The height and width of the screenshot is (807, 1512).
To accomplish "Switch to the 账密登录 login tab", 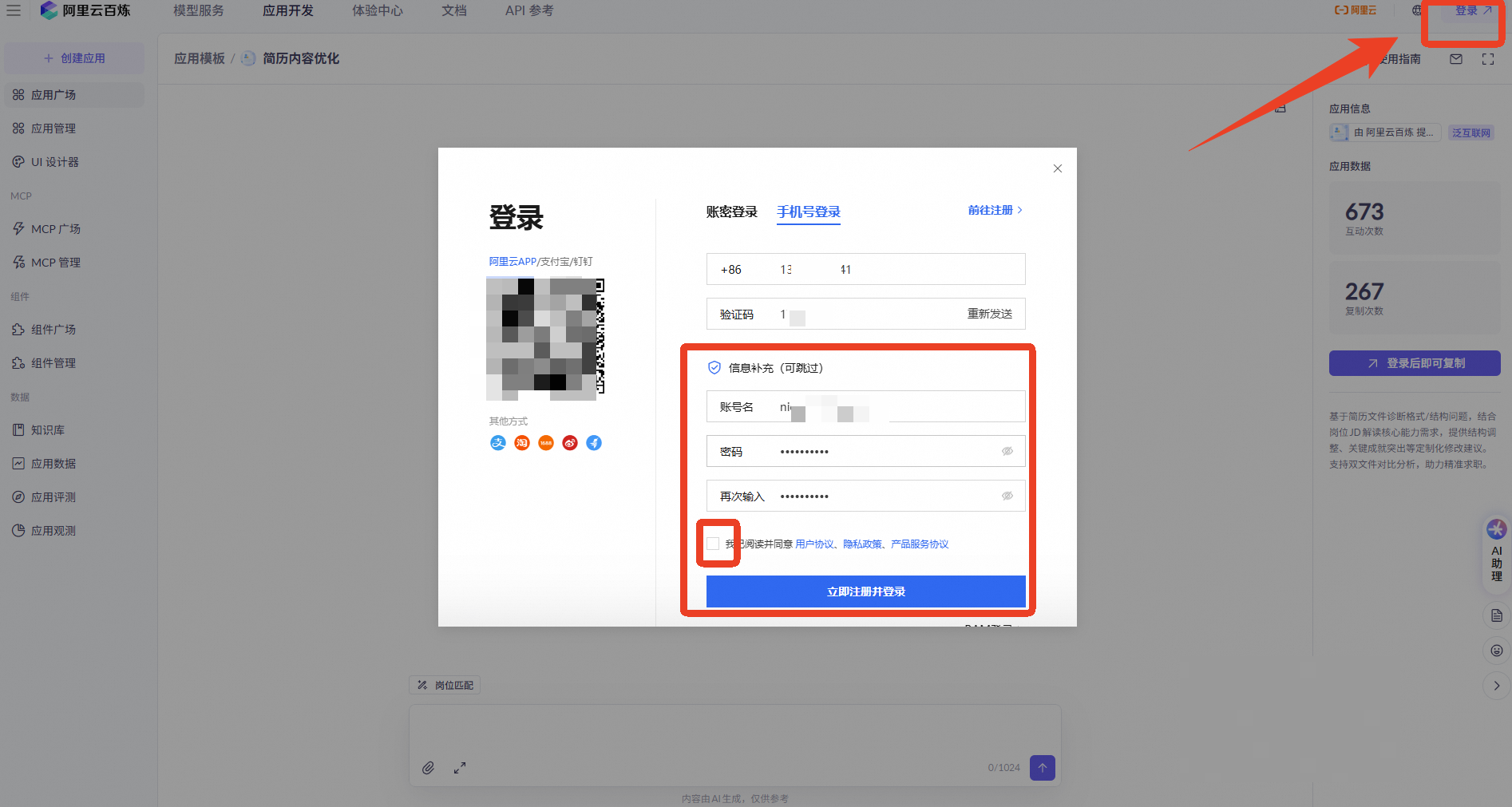I will tap(731, 212).
